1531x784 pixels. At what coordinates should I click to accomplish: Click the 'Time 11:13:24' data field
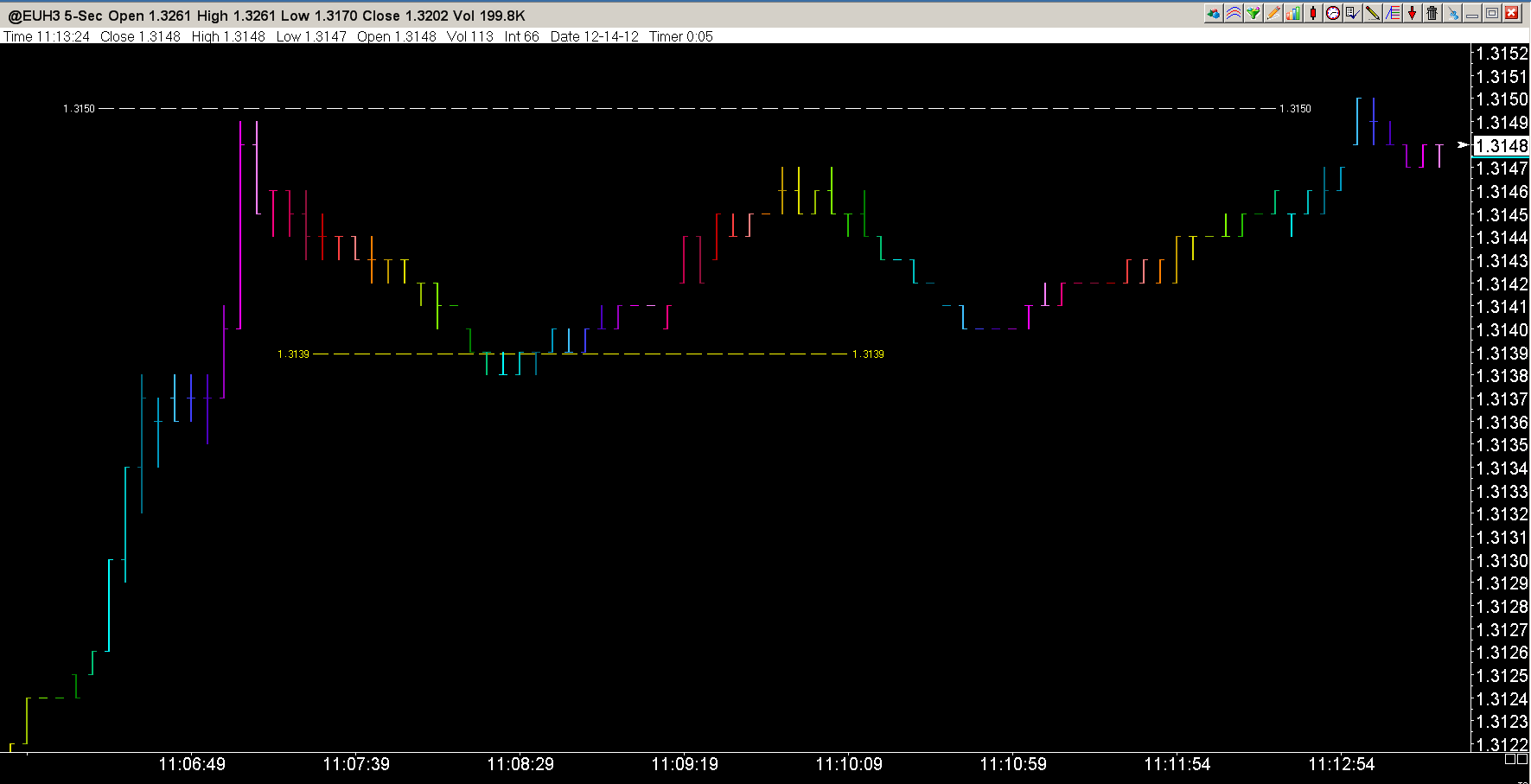pos(47,36)
